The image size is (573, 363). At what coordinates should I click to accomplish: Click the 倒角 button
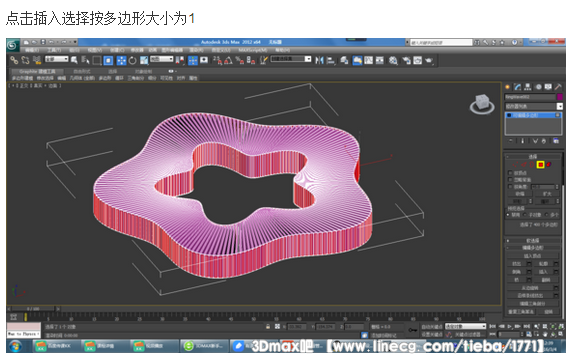(x=517, y=272)
